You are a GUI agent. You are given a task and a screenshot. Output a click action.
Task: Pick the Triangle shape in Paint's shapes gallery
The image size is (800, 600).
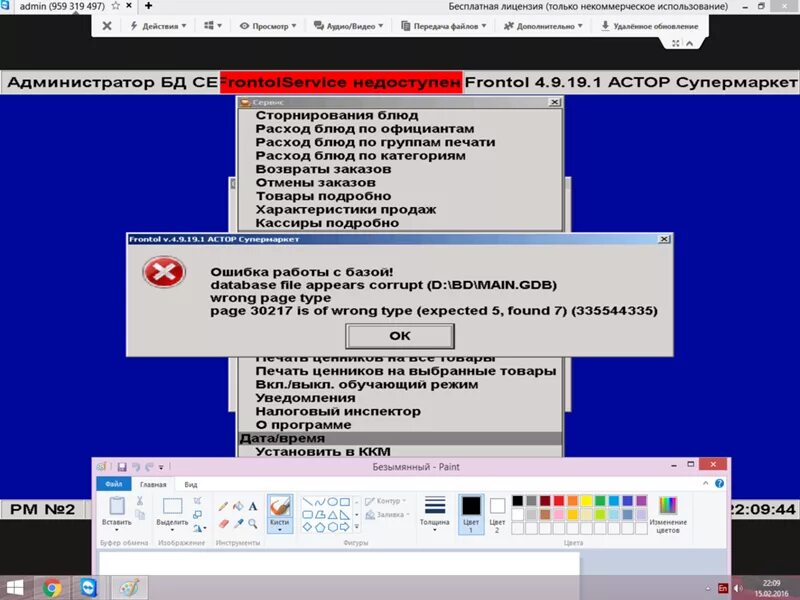(x=332, y=515)
